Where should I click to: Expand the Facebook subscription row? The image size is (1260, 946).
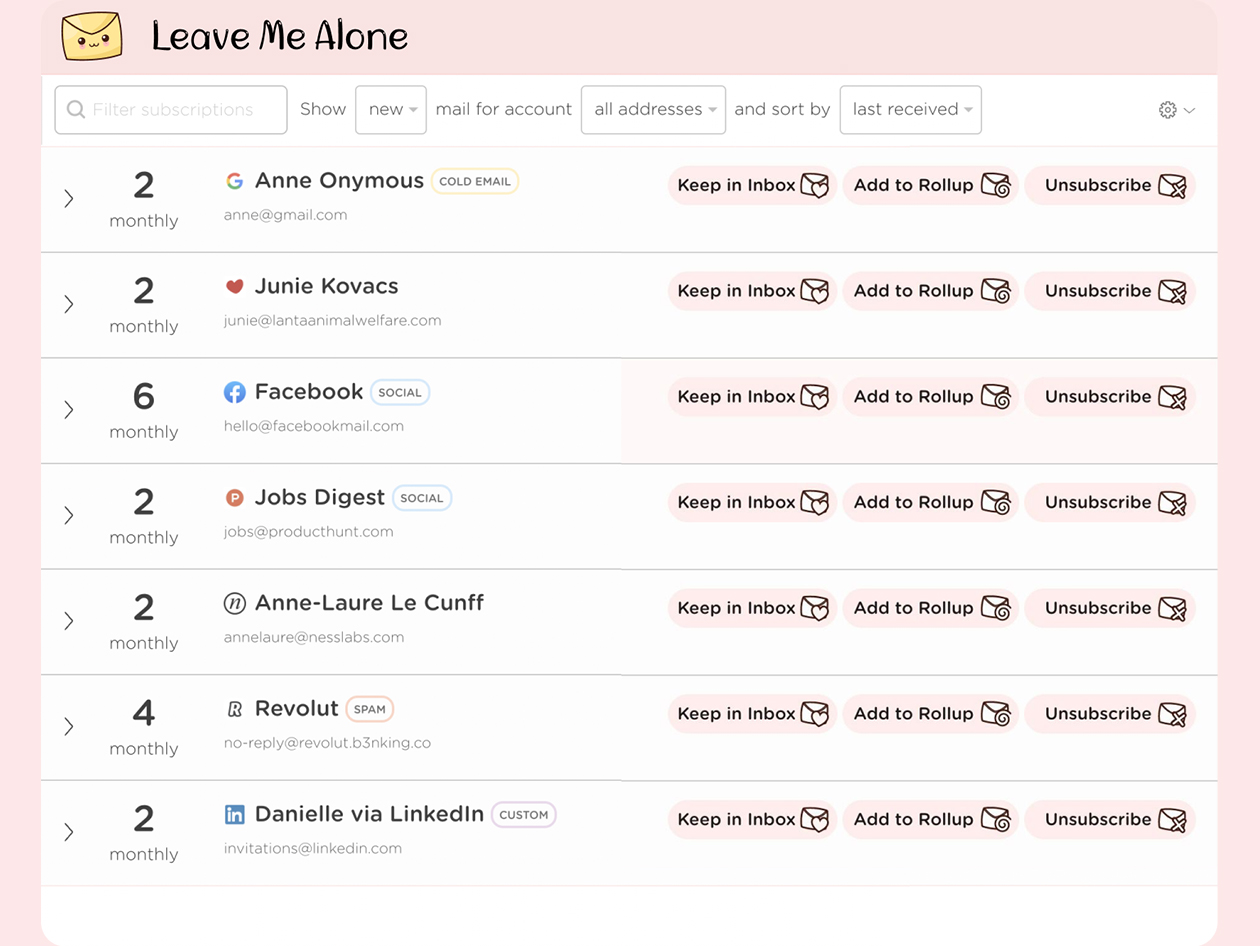tap(68, 410)
